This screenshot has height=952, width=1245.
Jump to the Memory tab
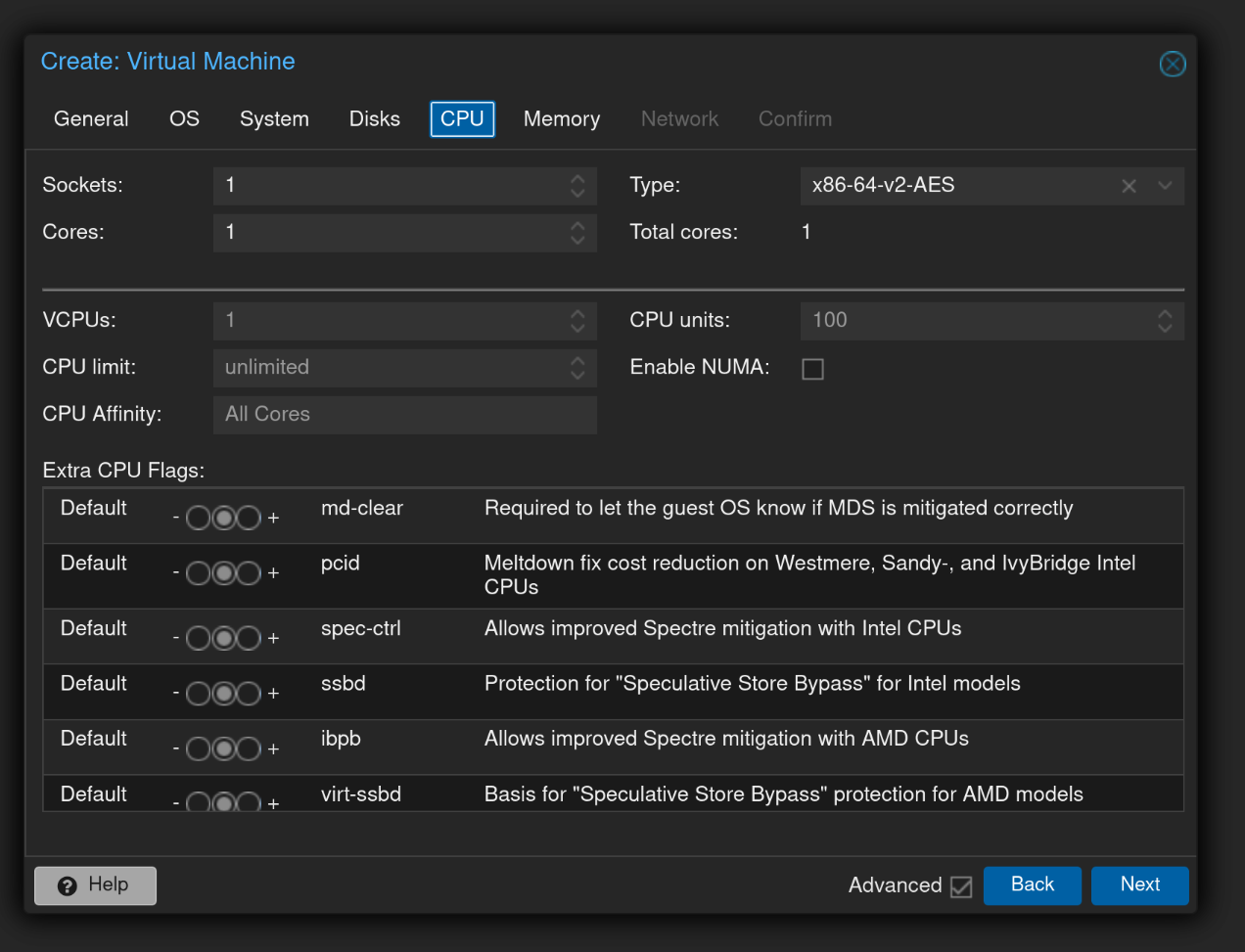pos(562,119)
